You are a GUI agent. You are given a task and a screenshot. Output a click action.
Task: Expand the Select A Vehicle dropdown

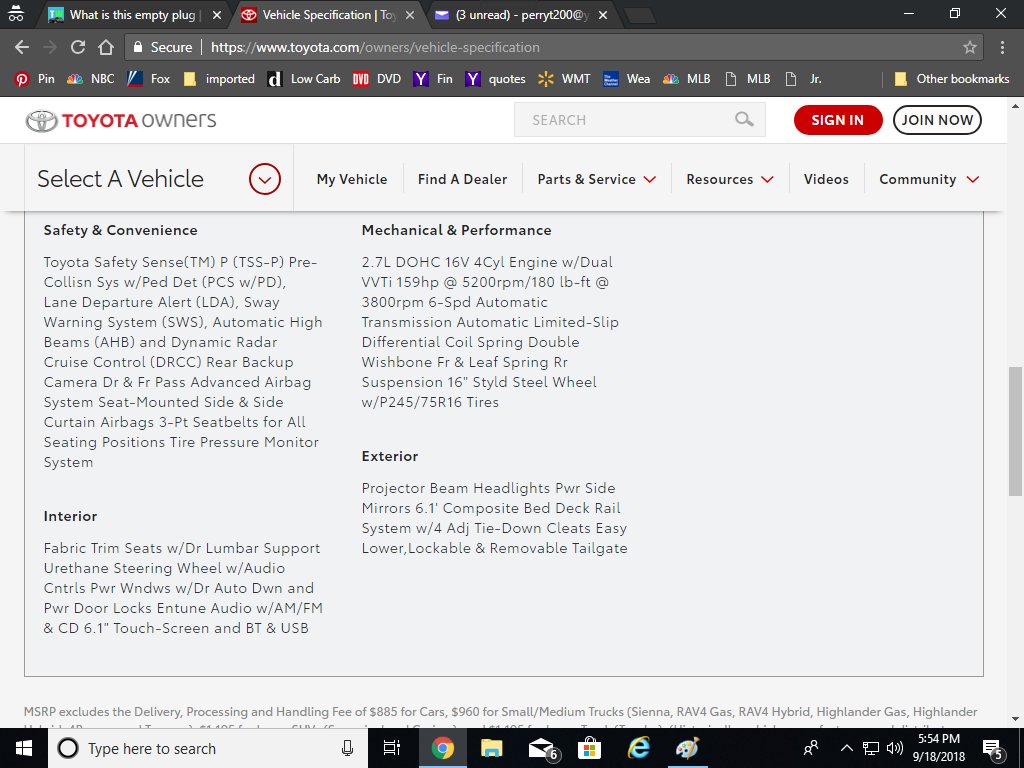(x=264, y=179)
